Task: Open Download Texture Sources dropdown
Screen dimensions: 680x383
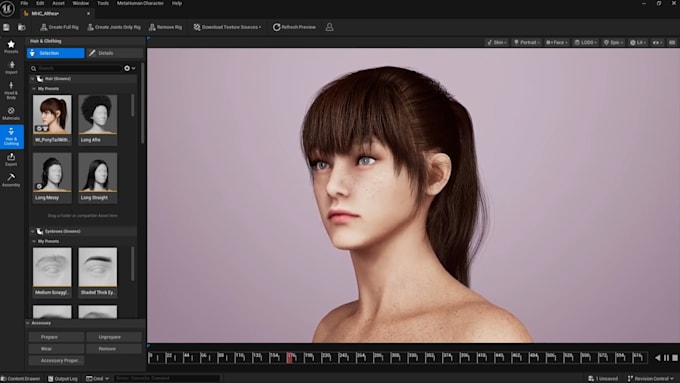Action: pos(228,27)
